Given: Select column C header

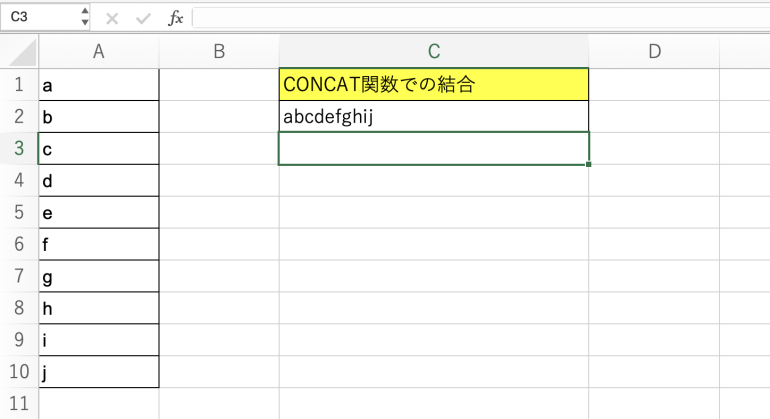Looking at the screenshot, I should 434,52.
